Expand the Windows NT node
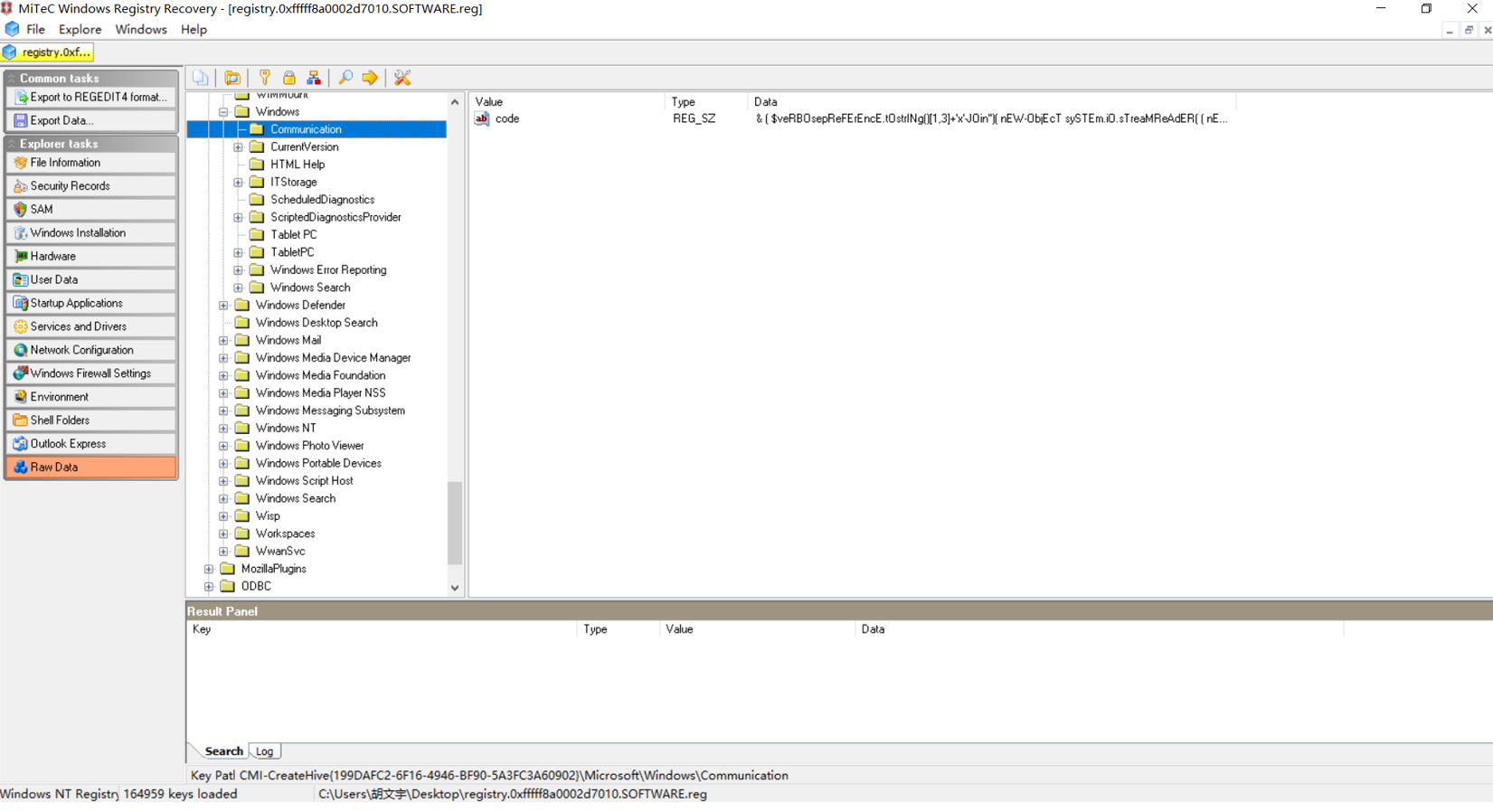The image size is (1493, 812). (223, 429)
